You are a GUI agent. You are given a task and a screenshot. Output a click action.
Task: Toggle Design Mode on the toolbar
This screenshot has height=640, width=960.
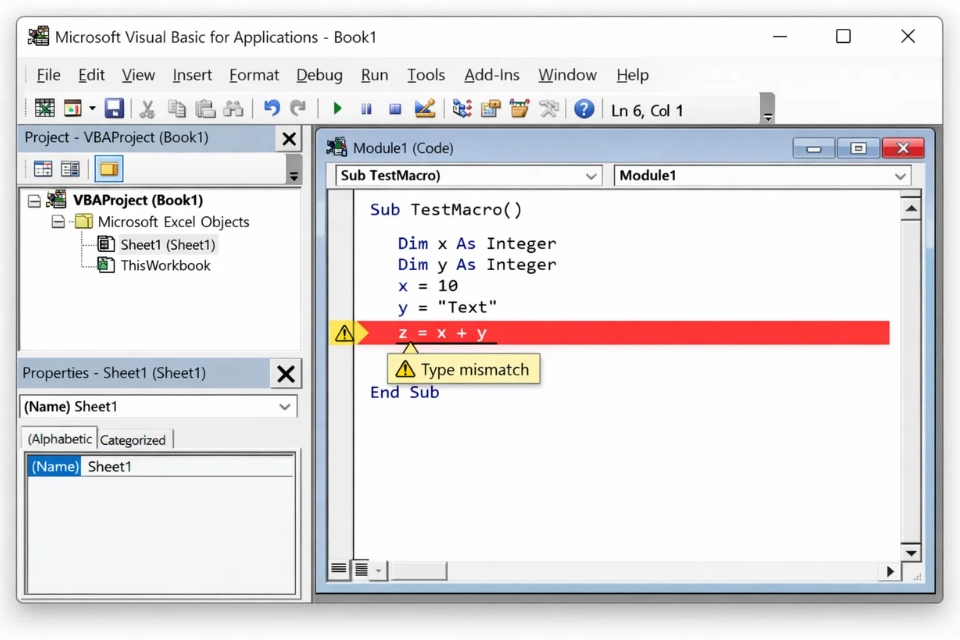(x=423, y=108)
